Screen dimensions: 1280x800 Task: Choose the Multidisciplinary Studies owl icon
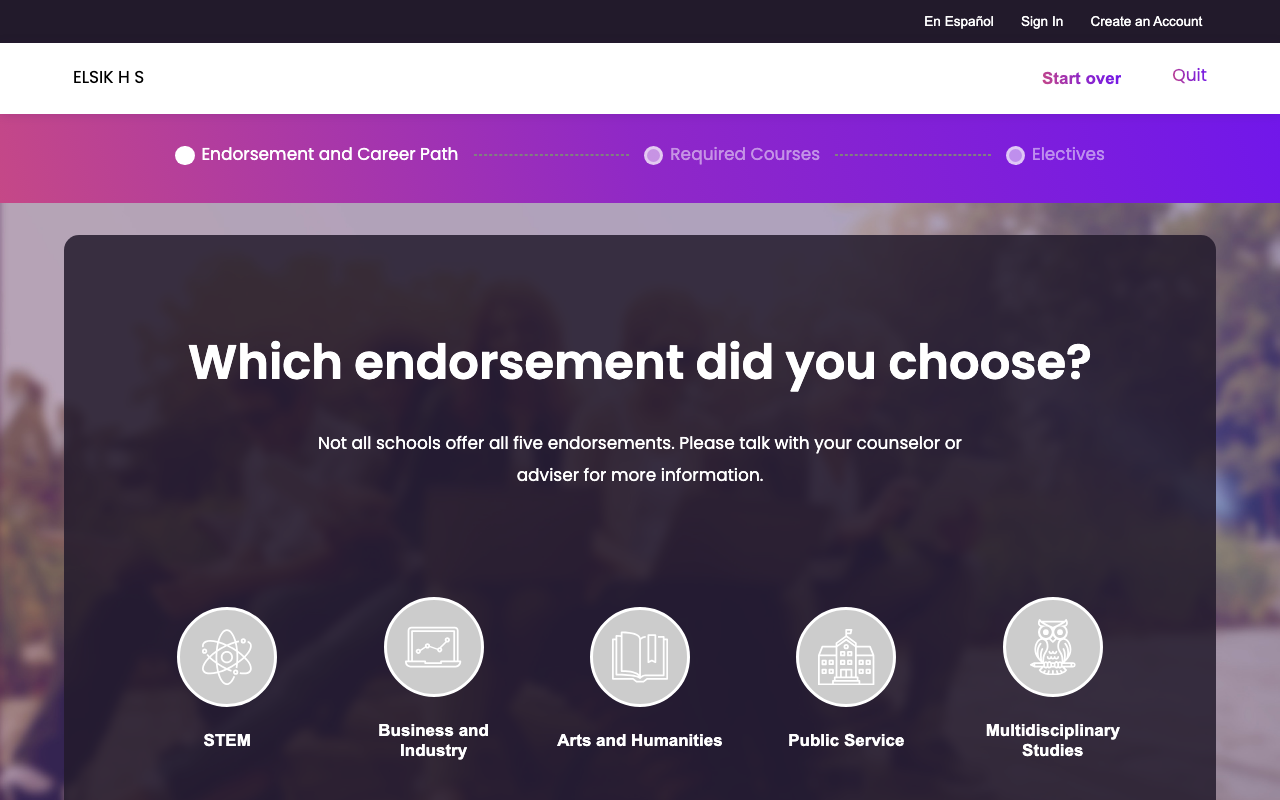pyautogui.click(x=1053, y=647)
